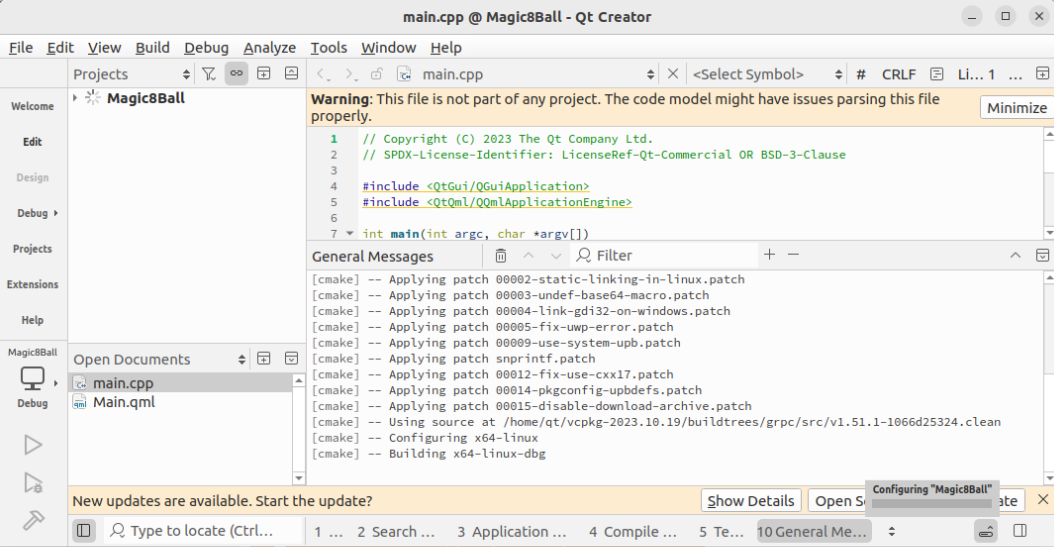This screenshot has height=547, width=1054.
Task: Switch to Edit mode
Action: 32,142
